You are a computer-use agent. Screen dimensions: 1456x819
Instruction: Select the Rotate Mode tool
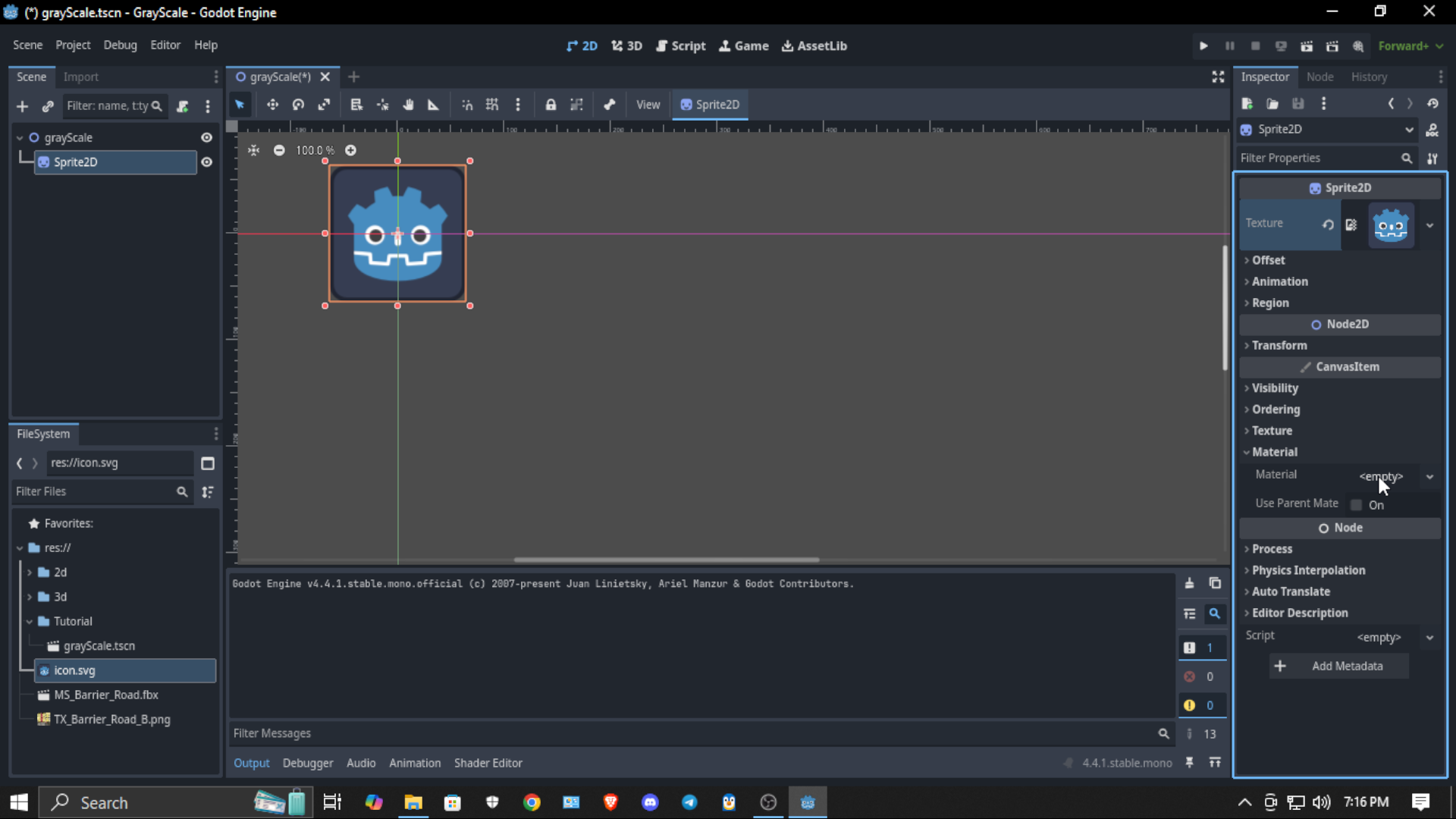tap(298, 105)
